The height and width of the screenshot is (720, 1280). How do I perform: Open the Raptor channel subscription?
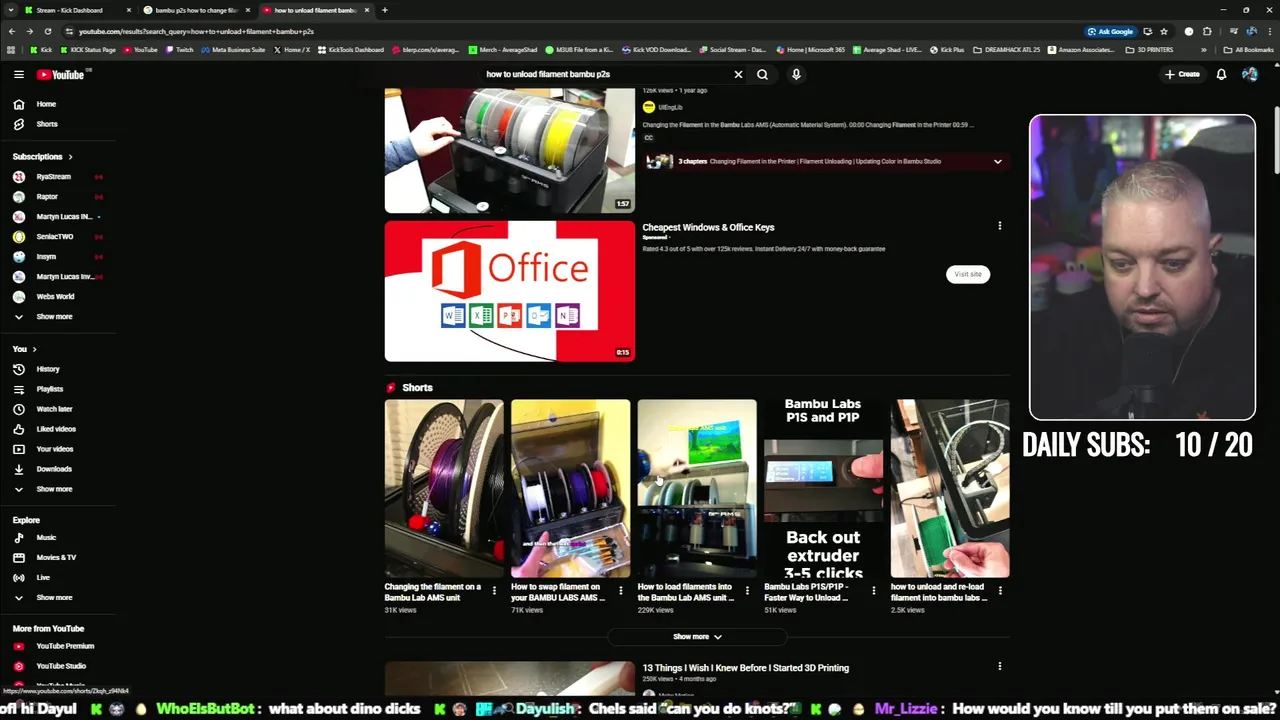click(47, 197)
